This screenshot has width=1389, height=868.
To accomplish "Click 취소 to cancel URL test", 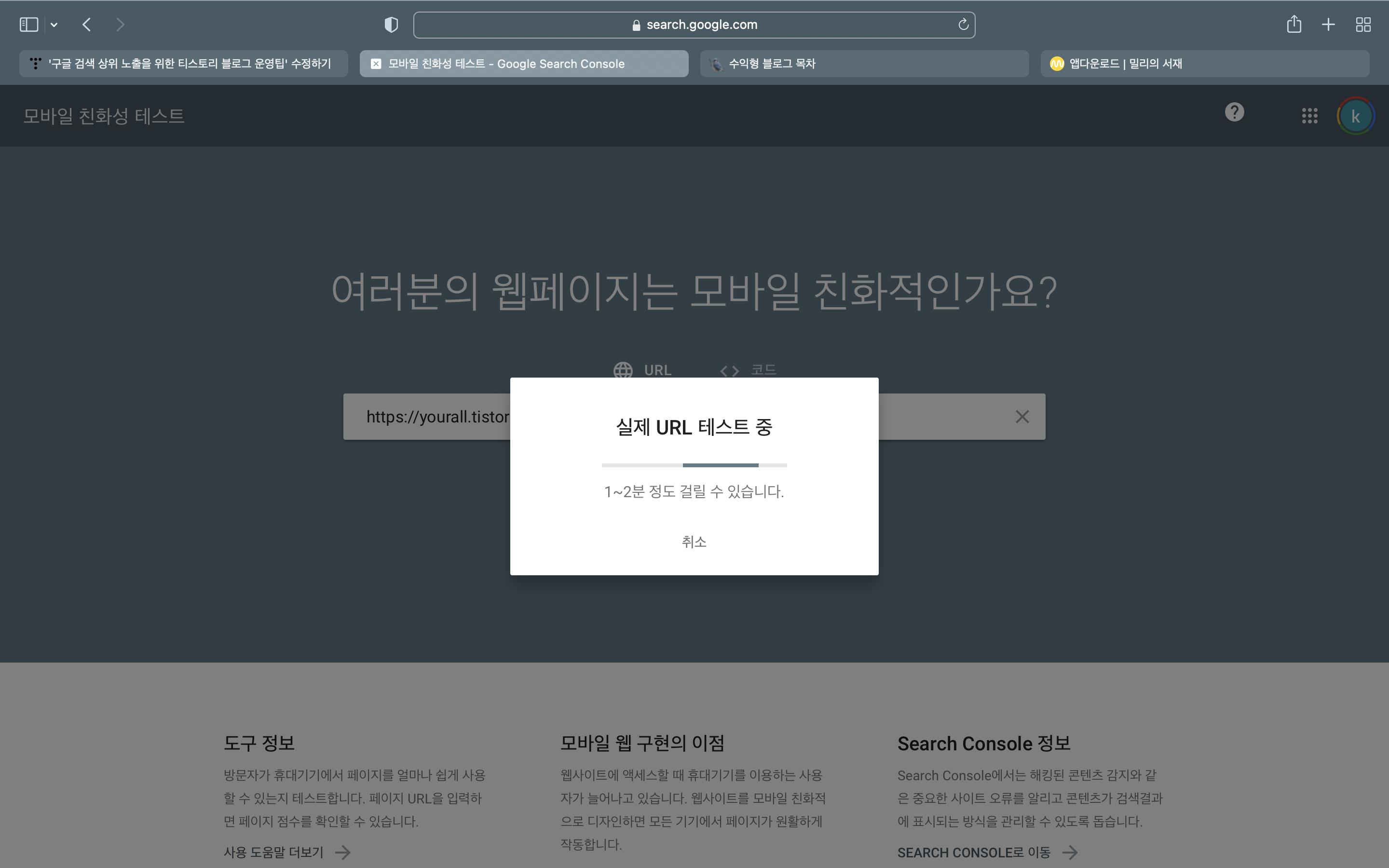I will tap(694, 542).
